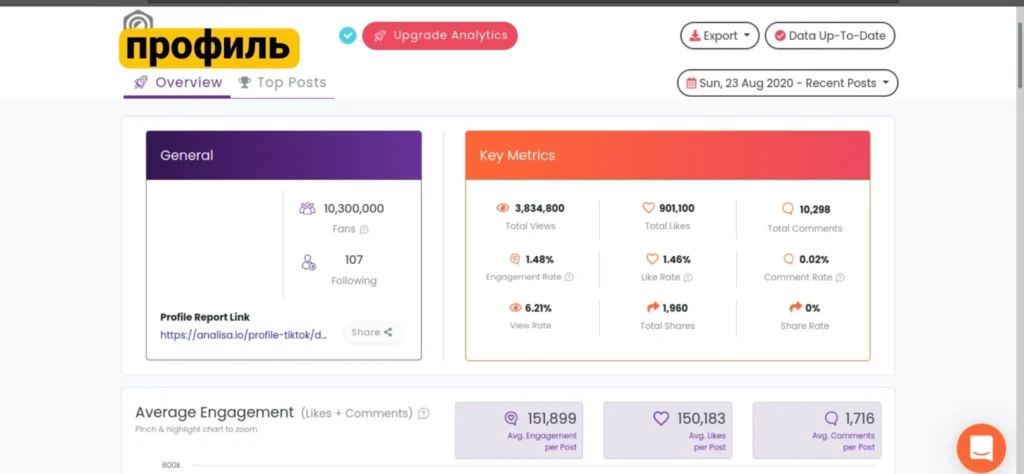Open the Export dropdown menu
Viewport: 1024px width, 474px height.
pos(720,36)
